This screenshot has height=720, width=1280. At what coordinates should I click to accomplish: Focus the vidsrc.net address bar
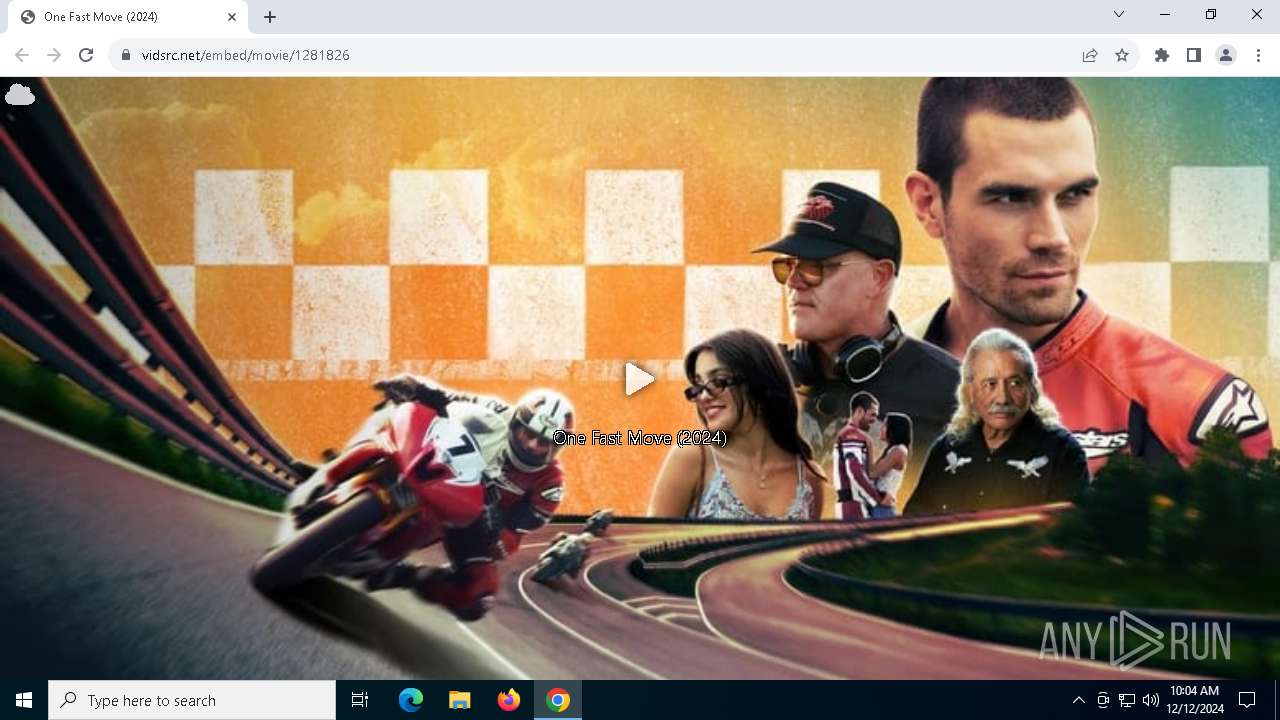point(600,55)
